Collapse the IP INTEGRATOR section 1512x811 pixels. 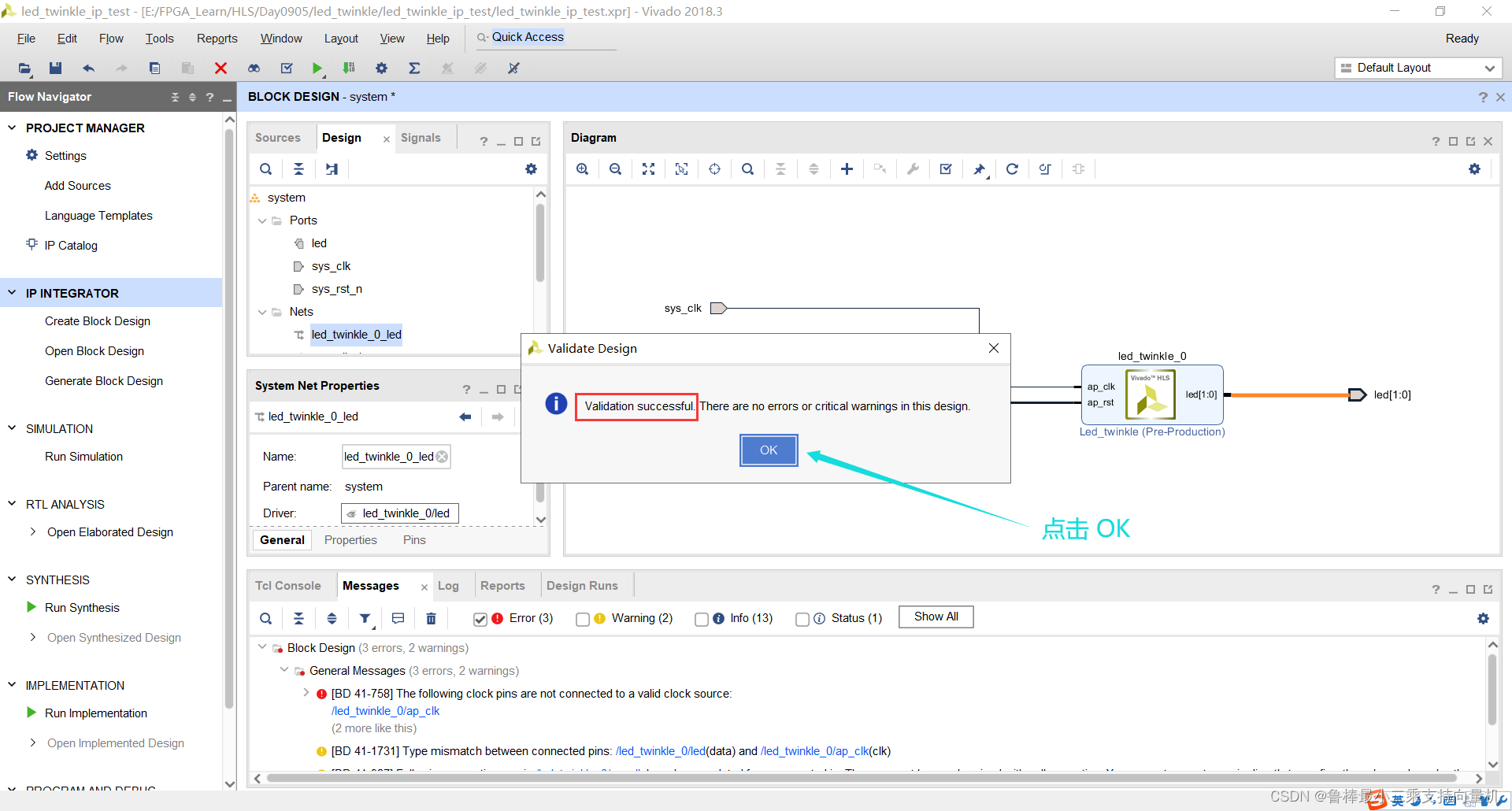pos(12,293)
